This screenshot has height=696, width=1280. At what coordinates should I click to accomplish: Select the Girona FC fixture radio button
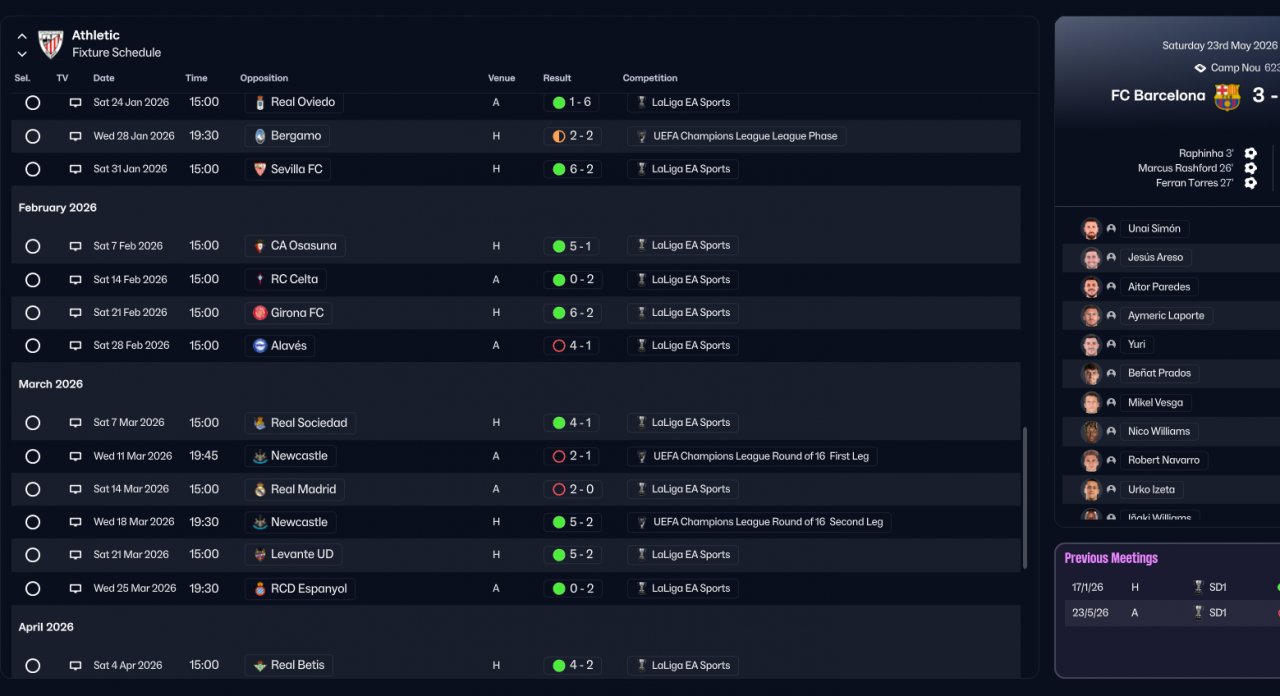pos(33,313)
